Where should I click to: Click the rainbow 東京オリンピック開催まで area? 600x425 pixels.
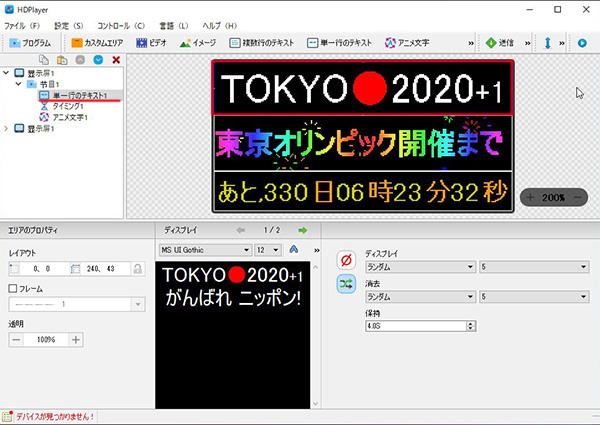[362, 143]
